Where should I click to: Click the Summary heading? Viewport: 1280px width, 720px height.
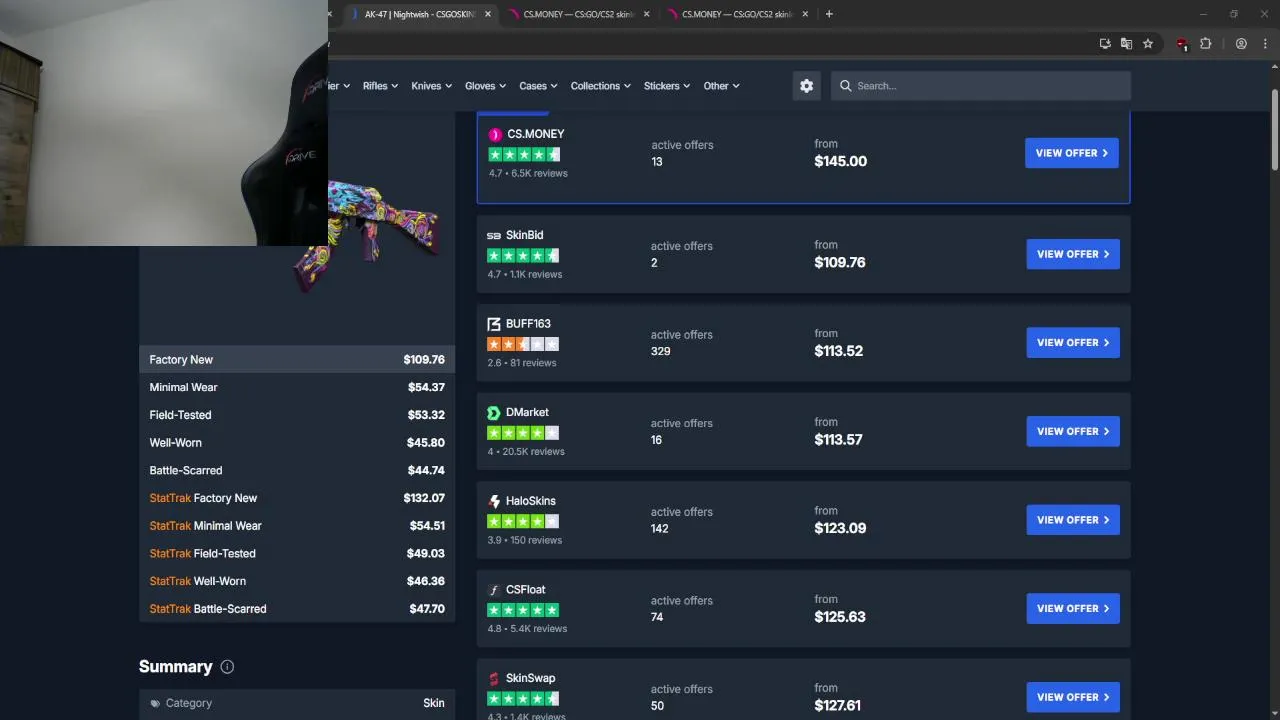176,667
